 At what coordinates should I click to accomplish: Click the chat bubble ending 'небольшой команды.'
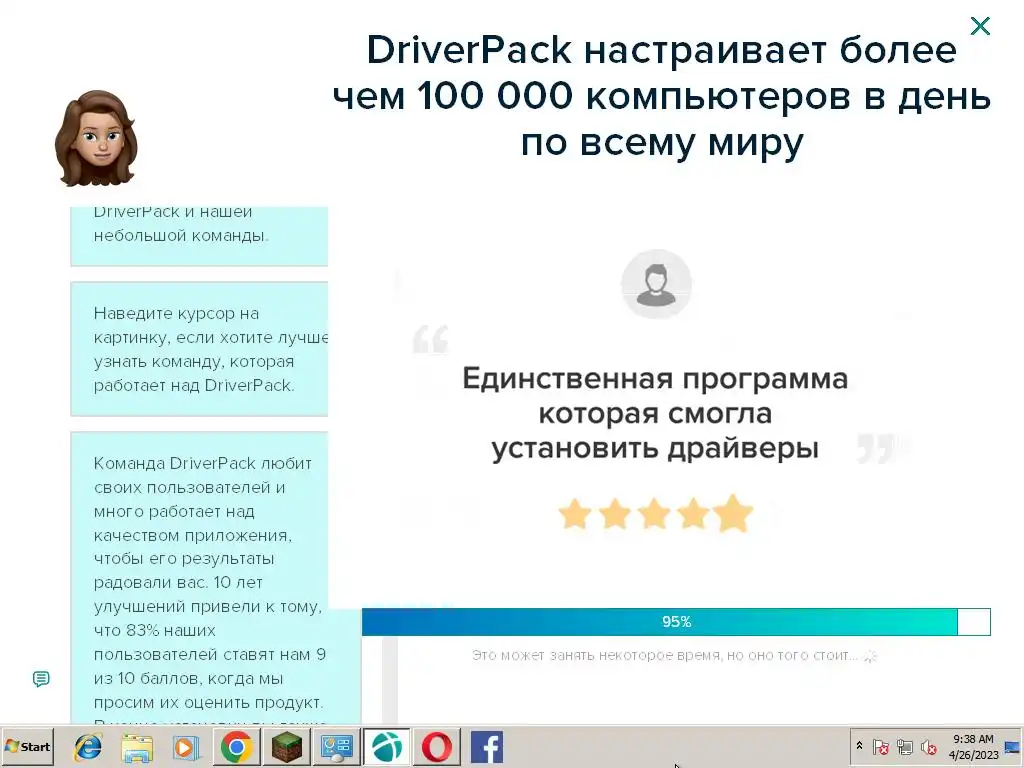[x=199, y=236]
